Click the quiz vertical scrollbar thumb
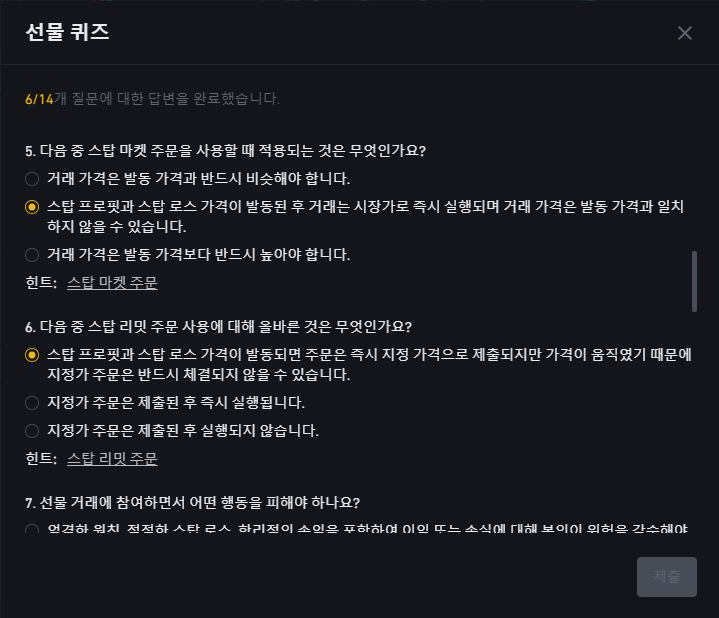Viewport: 719px width, 618px height. (694, 281)
